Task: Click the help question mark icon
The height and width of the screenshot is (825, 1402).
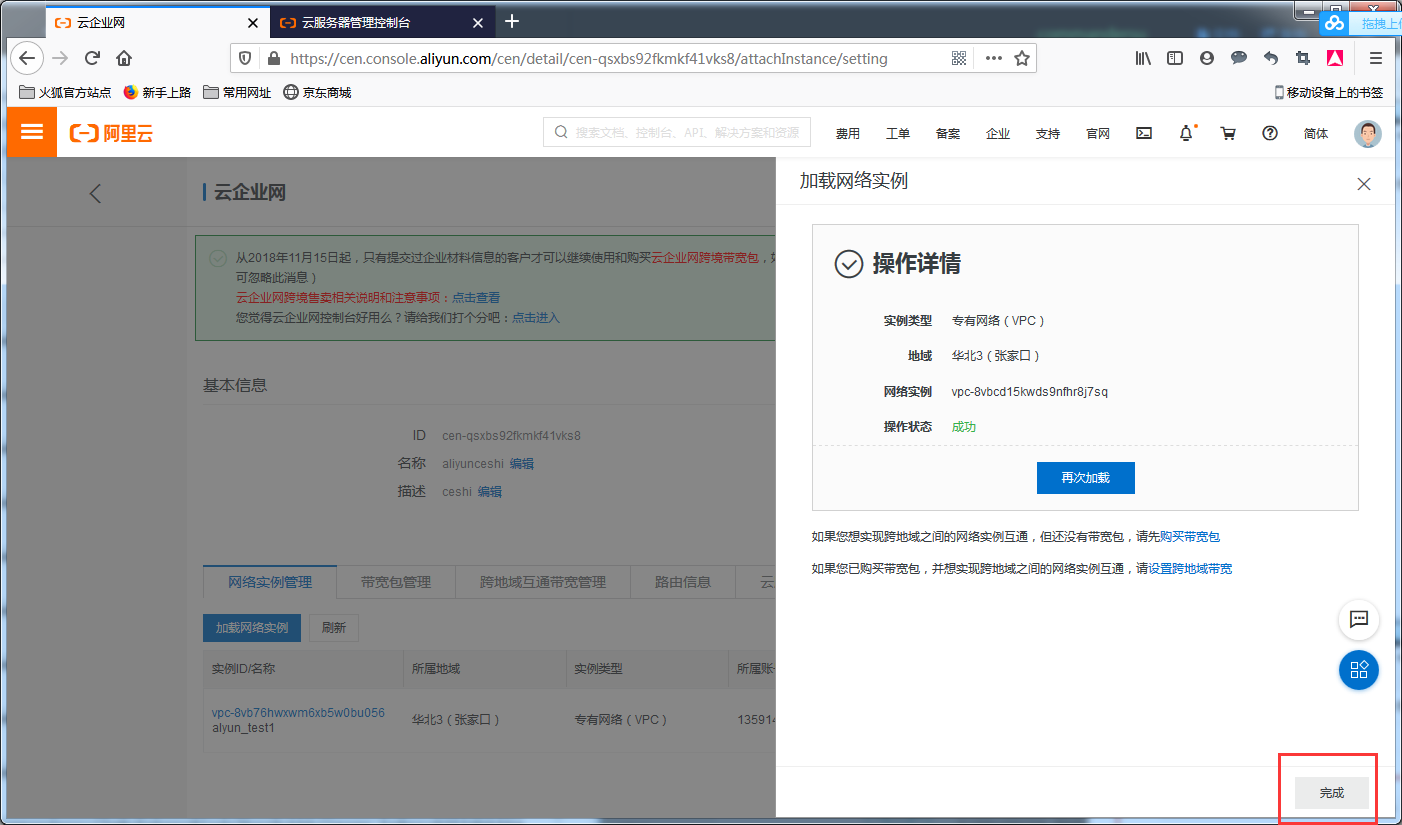Action: [1269, 132]
